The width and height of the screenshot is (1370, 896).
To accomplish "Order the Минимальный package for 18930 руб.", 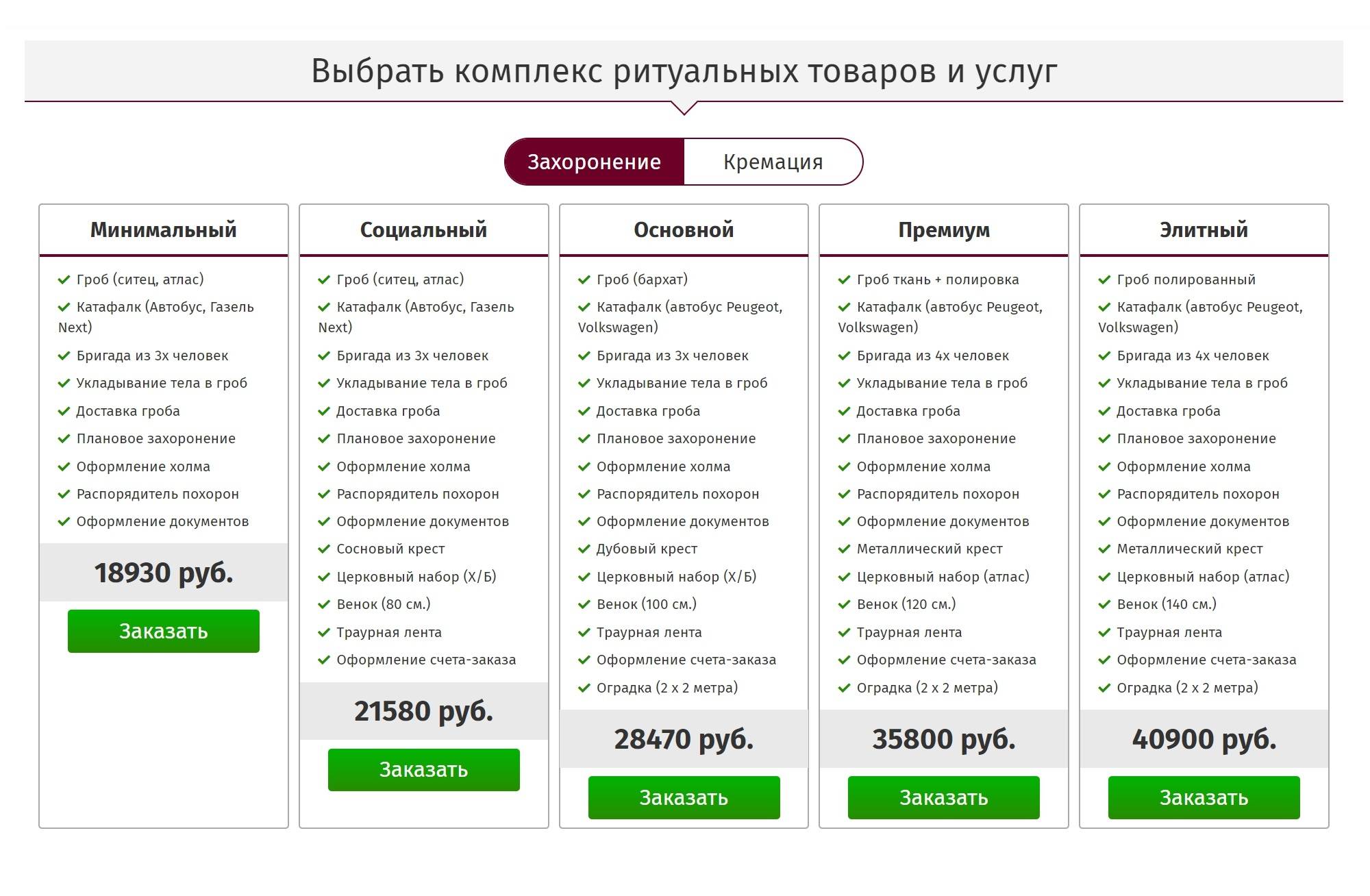I will [x=164, y=631].
